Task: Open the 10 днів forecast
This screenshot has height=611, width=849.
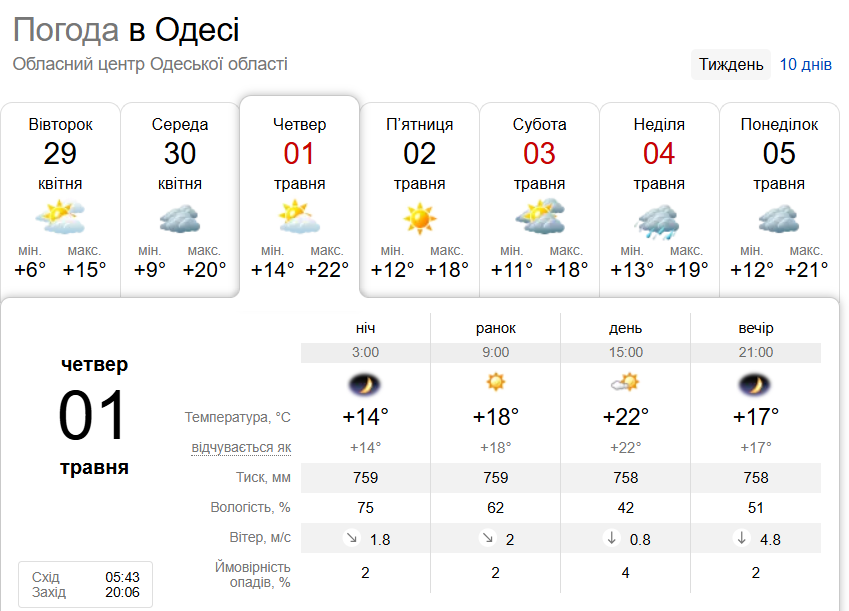Action: (805, 65)
